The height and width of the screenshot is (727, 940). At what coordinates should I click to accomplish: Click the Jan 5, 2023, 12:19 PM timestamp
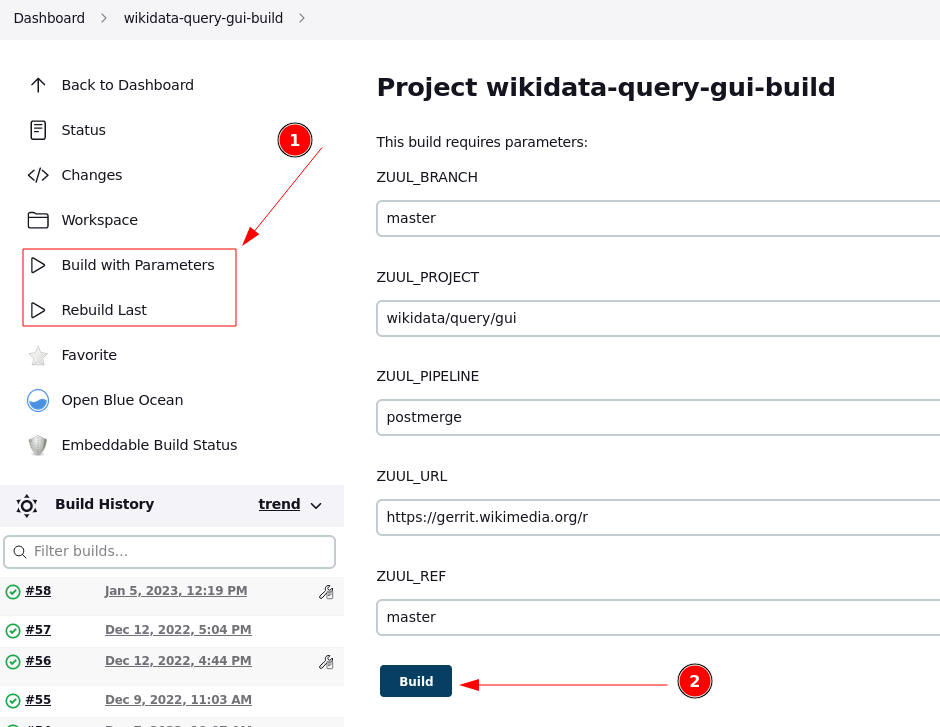176,591
